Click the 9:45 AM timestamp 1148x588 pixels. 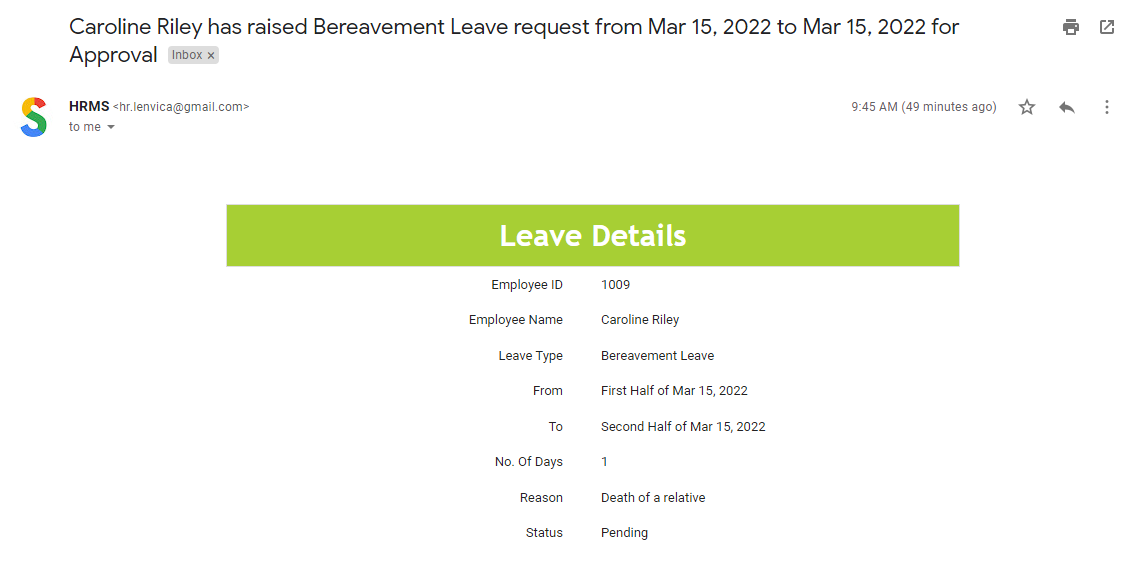click(x=923, y=107)
